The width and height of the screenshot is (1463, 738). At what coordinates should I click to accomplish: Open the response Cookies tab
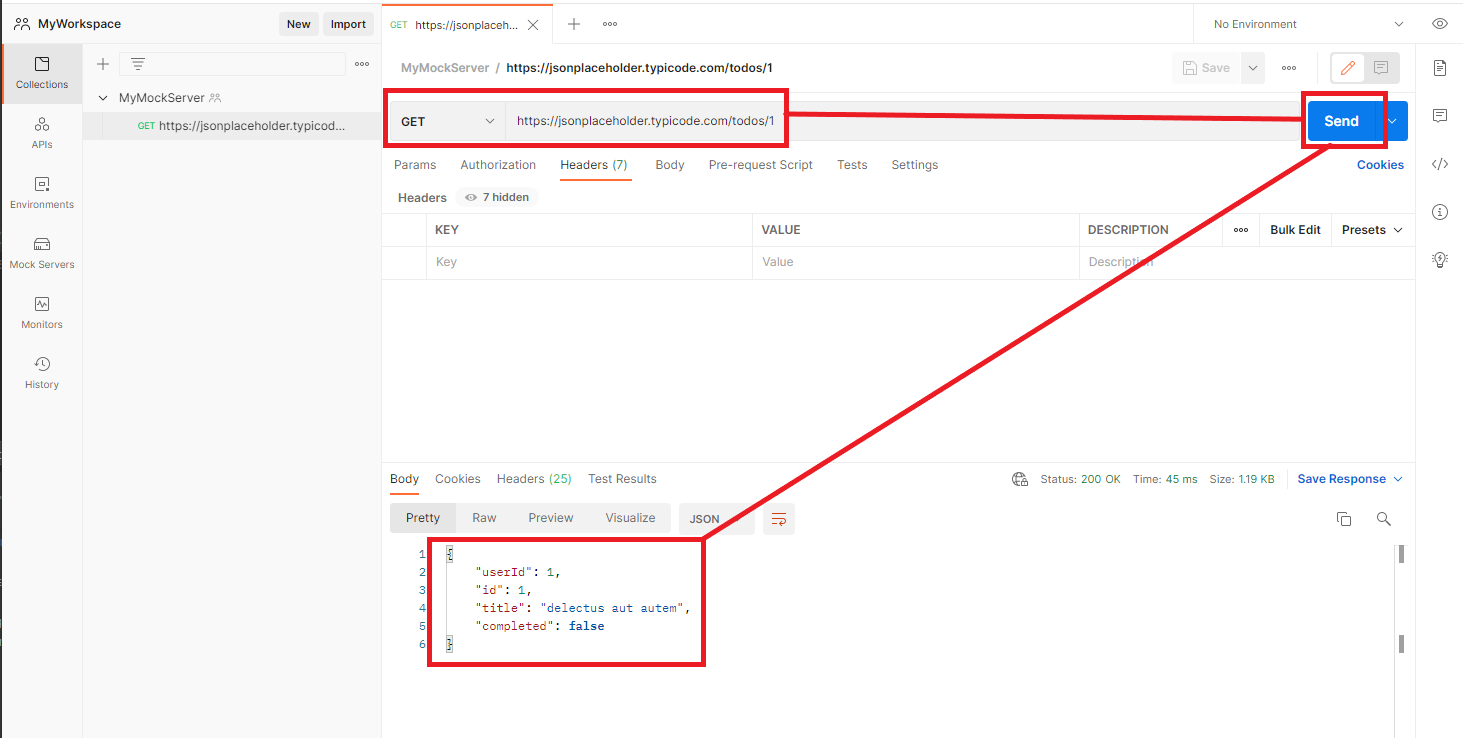(x=458, y=479)
